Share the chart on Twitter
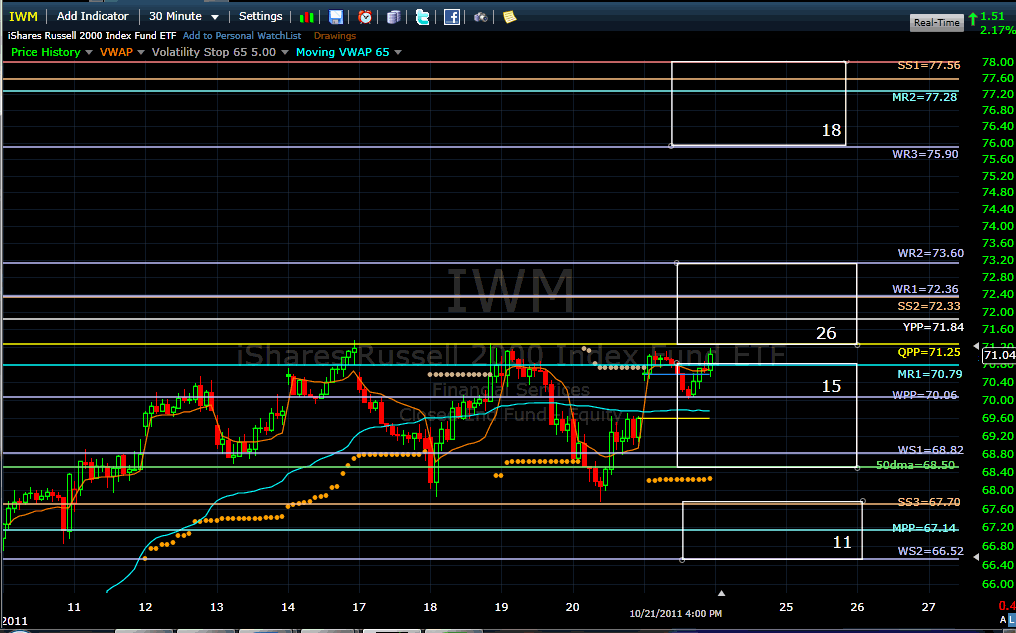 (422, 17)
